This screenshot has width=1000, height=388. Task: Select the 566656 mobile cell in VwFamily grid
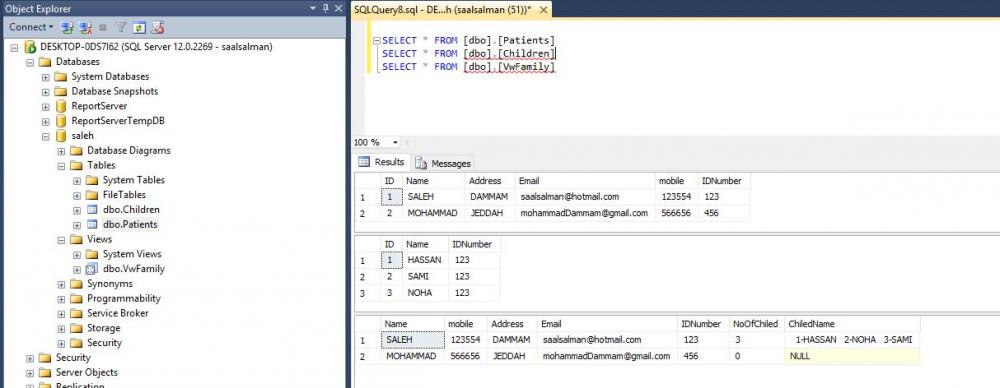[466, 356]
